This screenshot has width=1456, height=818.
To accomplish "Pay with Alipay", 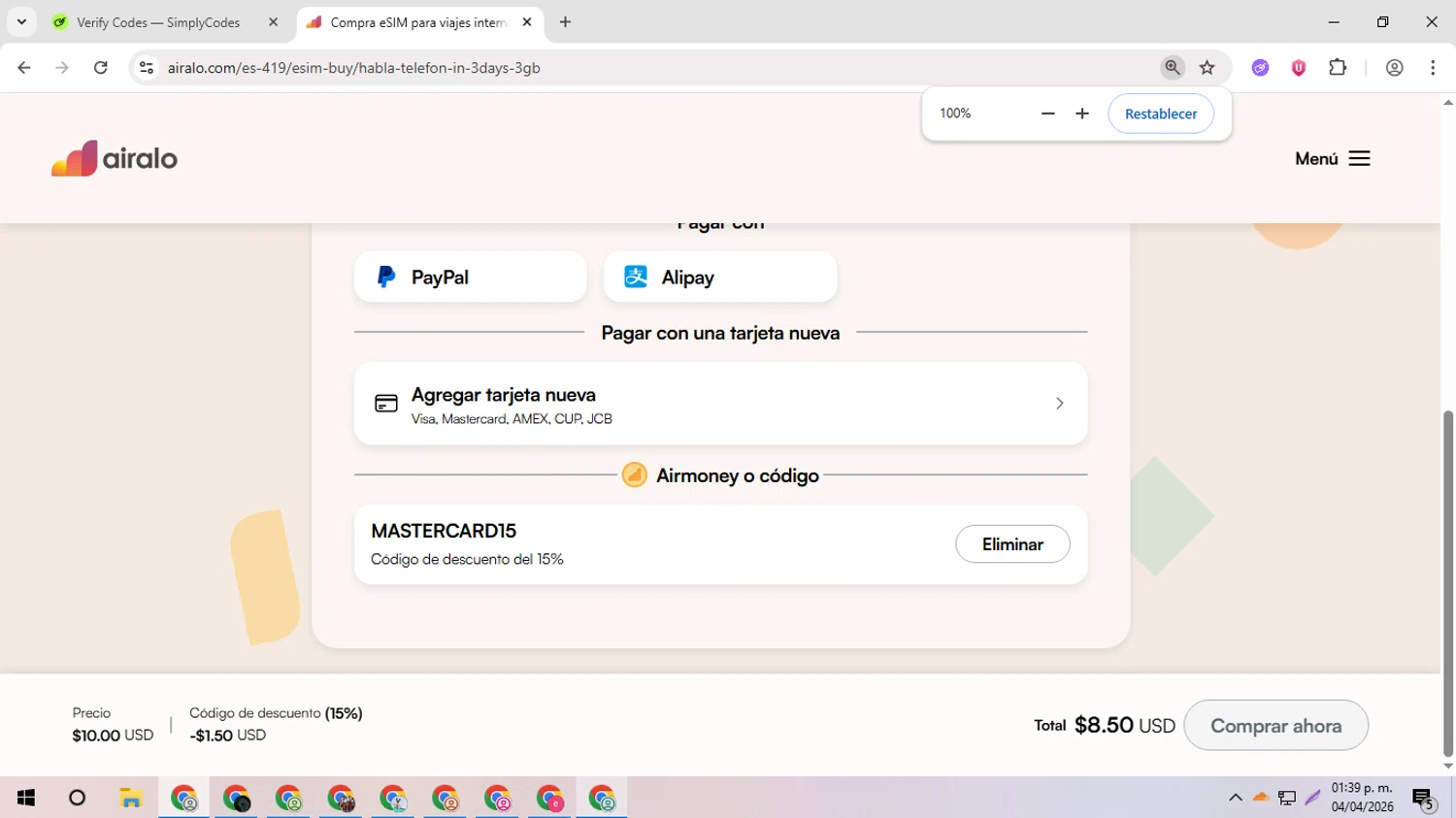I will pos(720,277).
